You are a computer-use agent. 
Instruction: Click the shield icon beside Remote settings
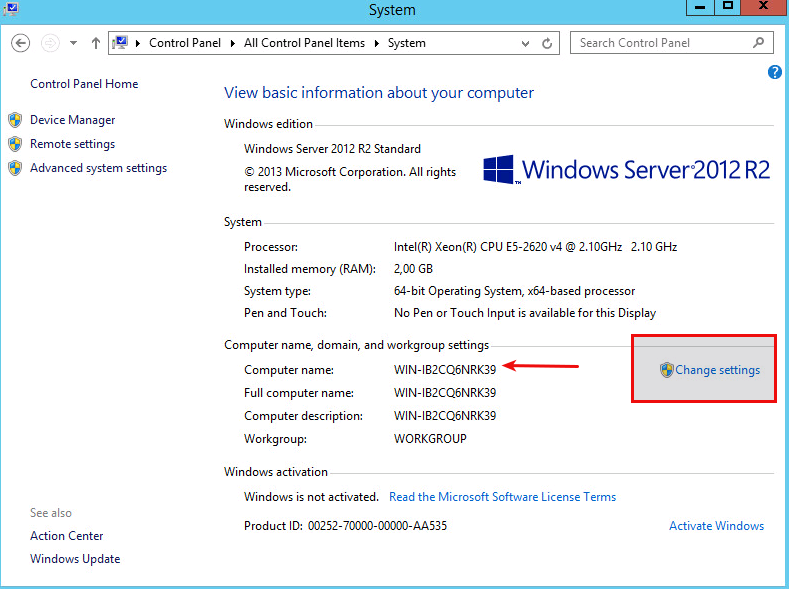click(15, 144)
